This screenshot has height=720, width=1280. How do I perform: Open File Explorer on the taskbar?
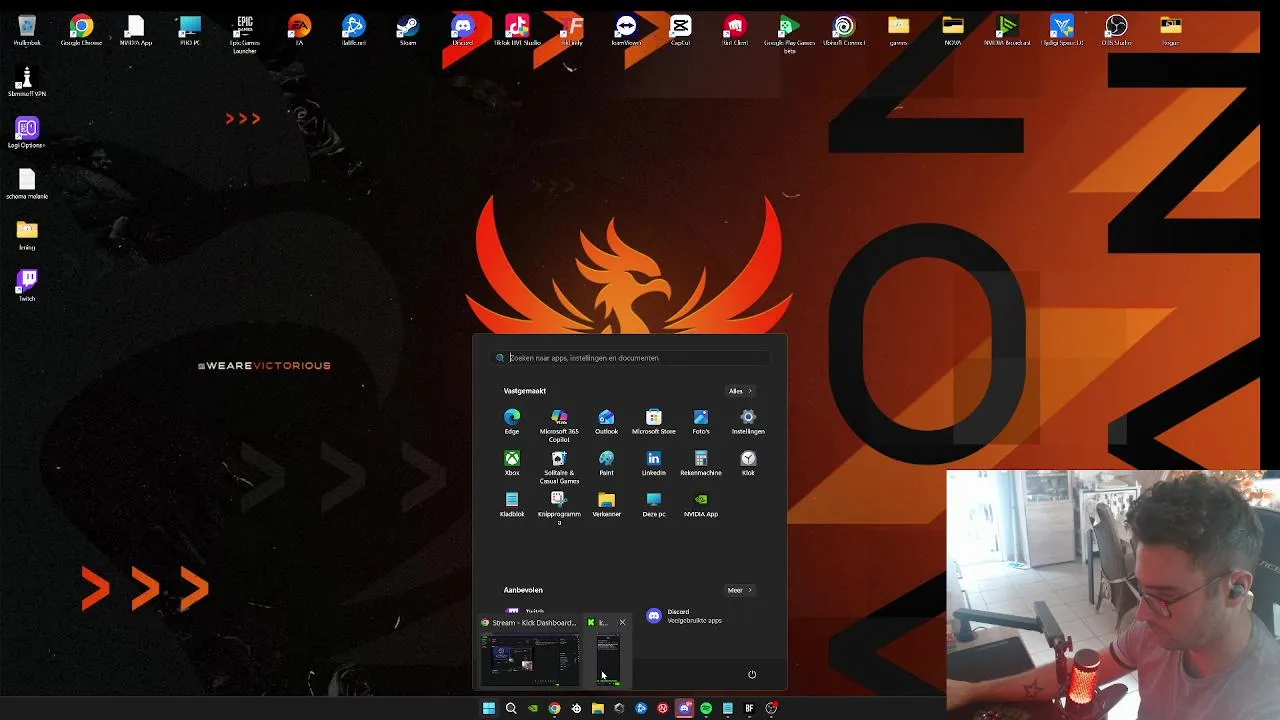[598, 708]
